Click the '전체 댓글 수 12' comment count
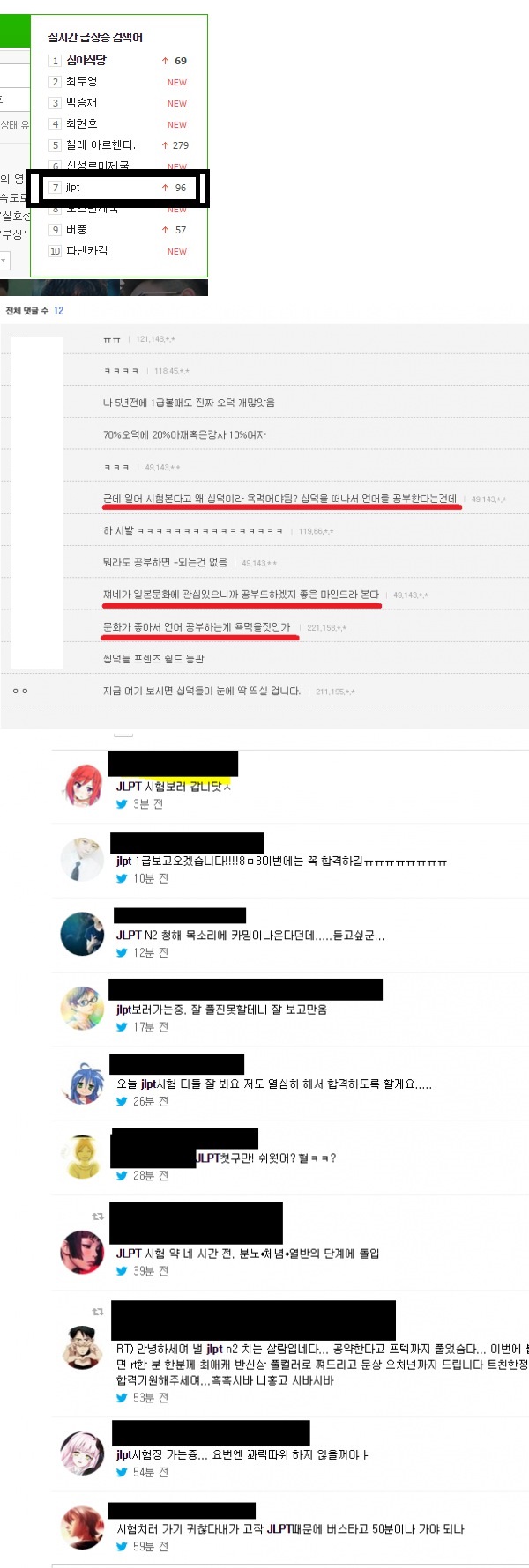Viewport: 529px width, 1568px height. 34,311
